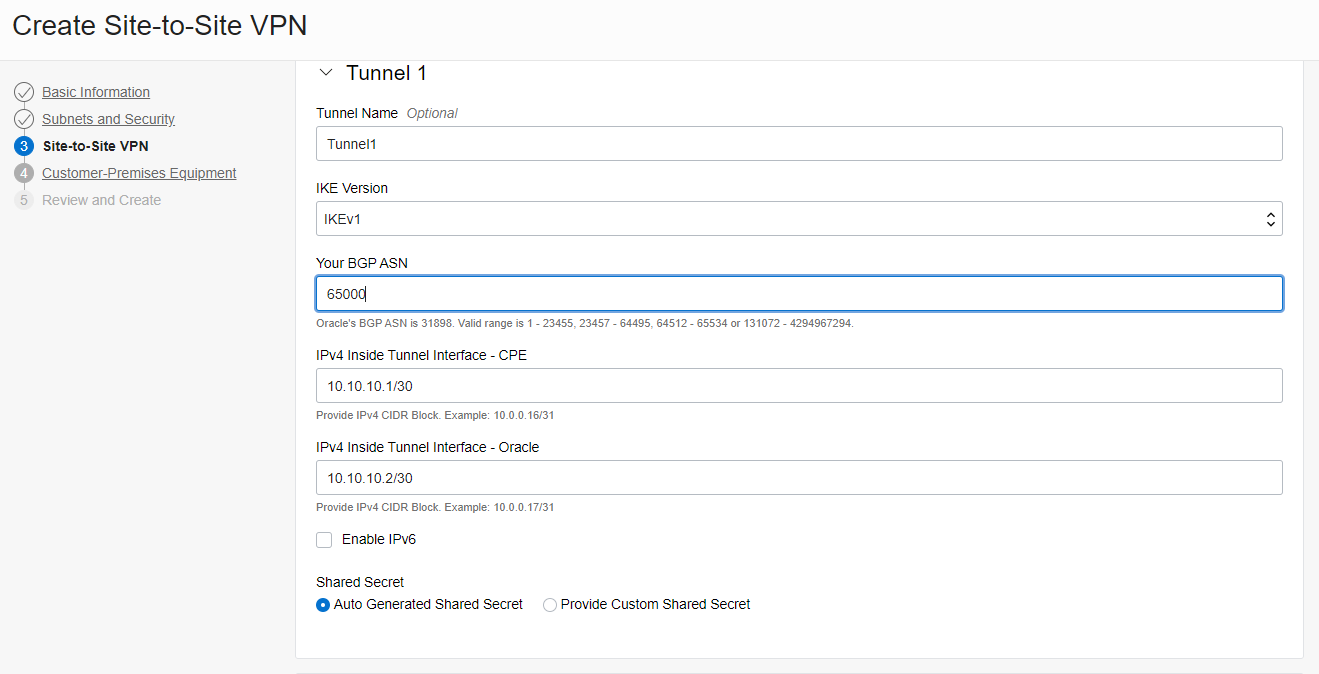This screenshot has width=1319, height=674.
Task: Click the IPv4 Inside Tunnel Interface Oracle field
Action: pos(798,478)
